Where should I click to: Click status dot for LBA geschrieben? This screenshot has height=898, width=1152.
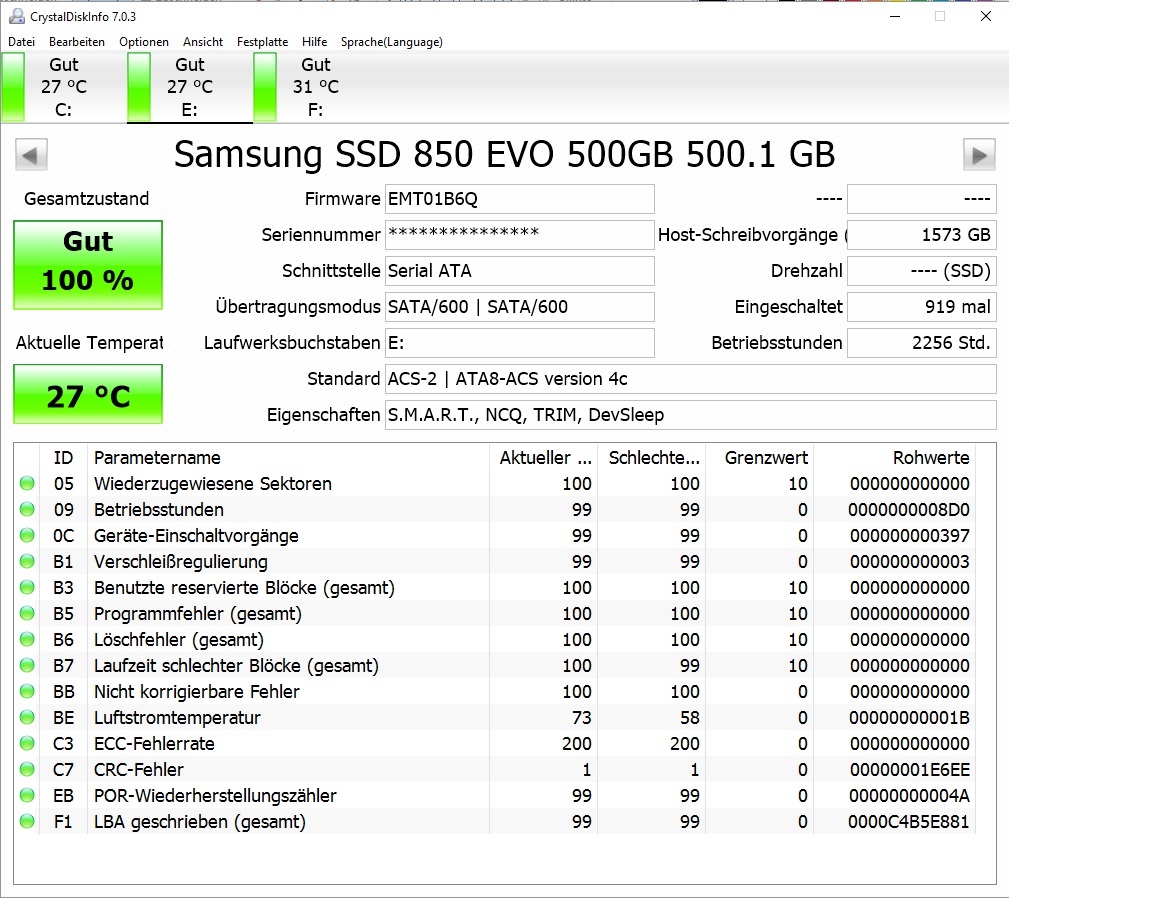click(x=27, y=821)
